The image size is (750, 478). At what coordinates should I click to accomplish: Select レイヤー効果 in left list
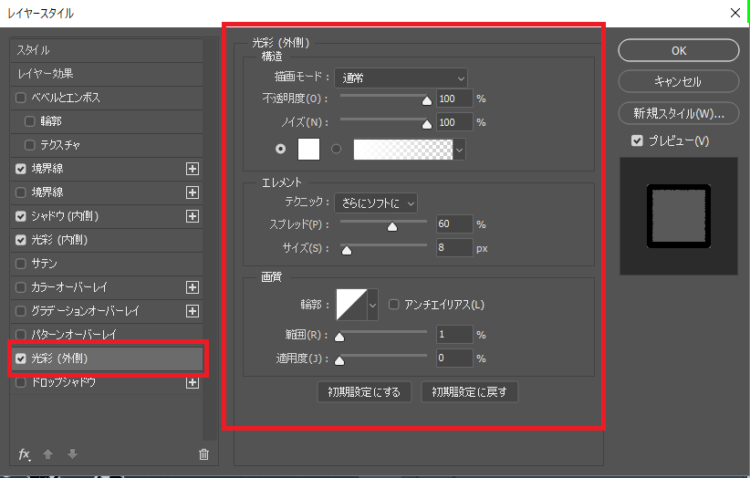[106, 74]
